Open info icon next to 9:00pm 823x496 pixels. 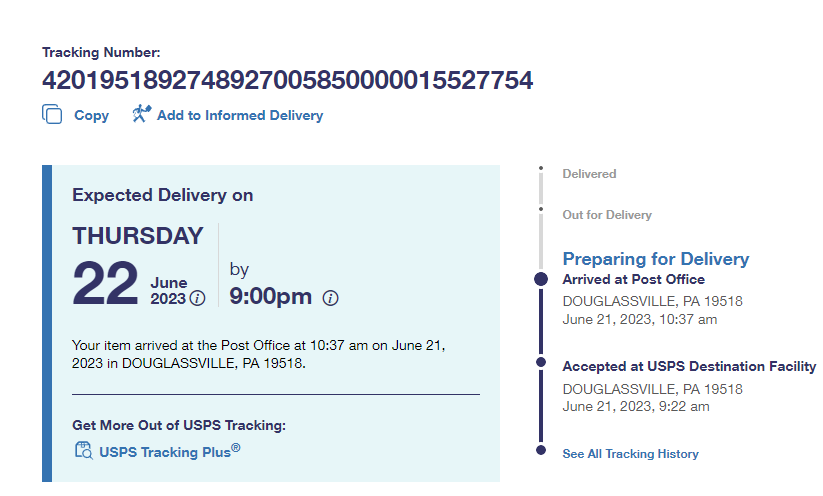click(x=331, y=298)
